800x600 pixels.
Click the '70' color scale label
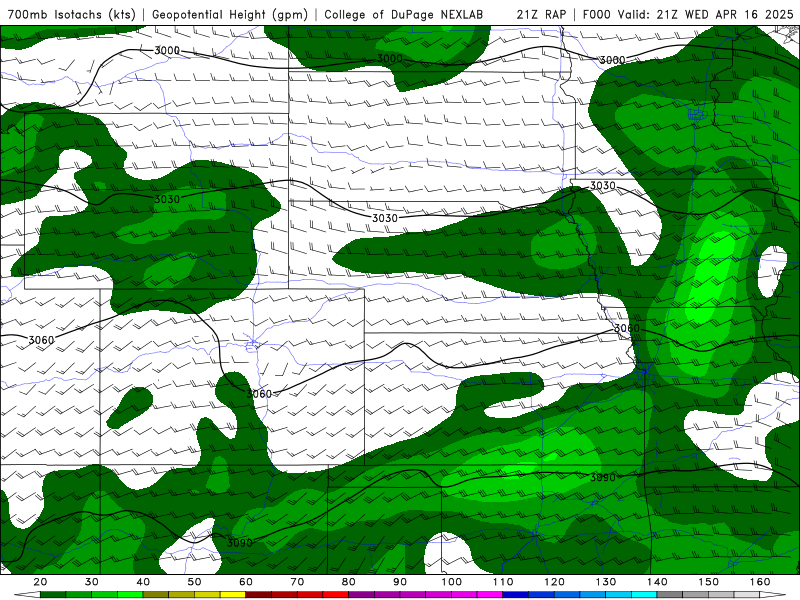(297, 582)
